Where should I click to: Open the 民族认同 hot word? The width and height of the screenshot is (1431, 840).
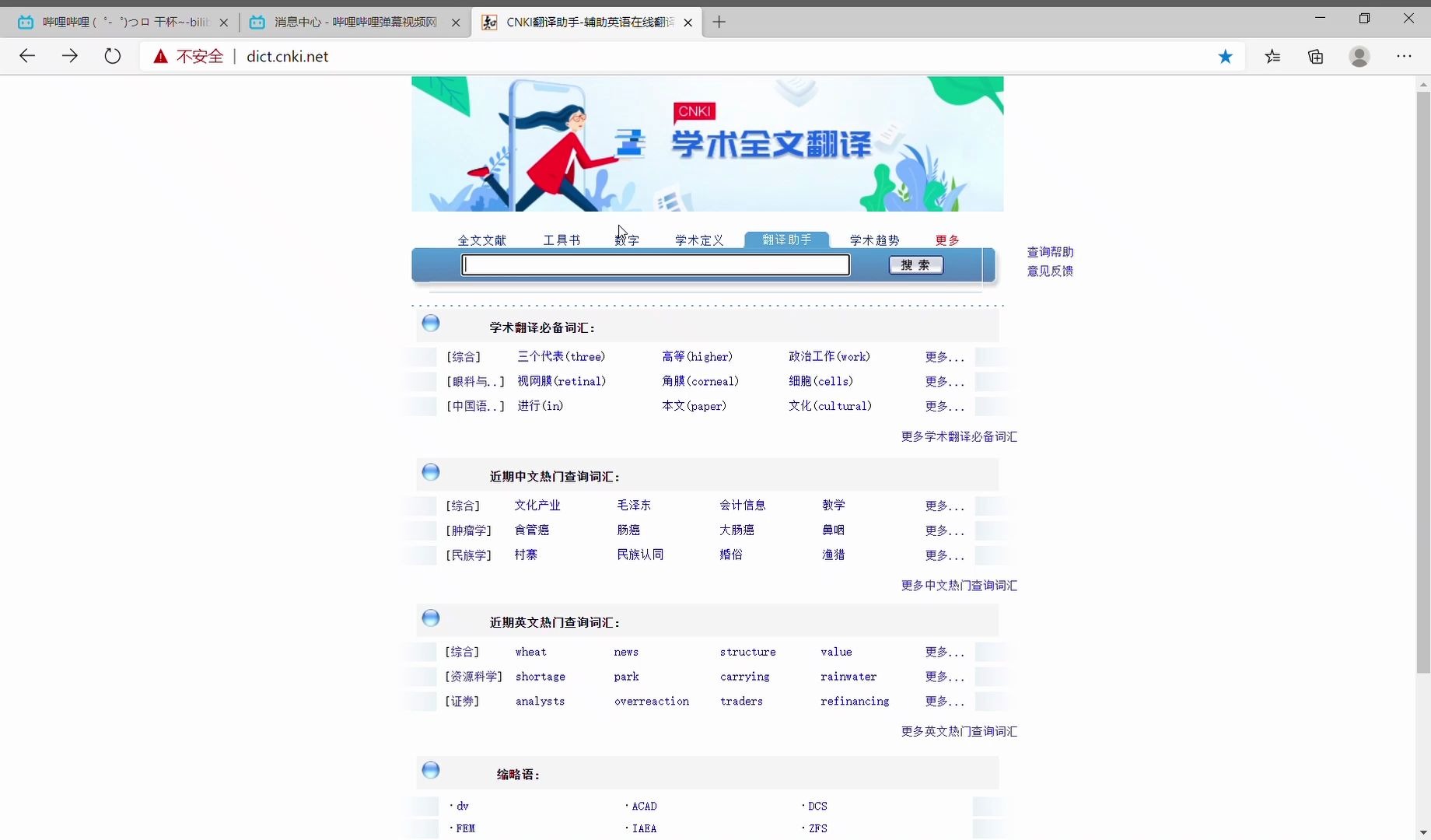tap(640, 555)
